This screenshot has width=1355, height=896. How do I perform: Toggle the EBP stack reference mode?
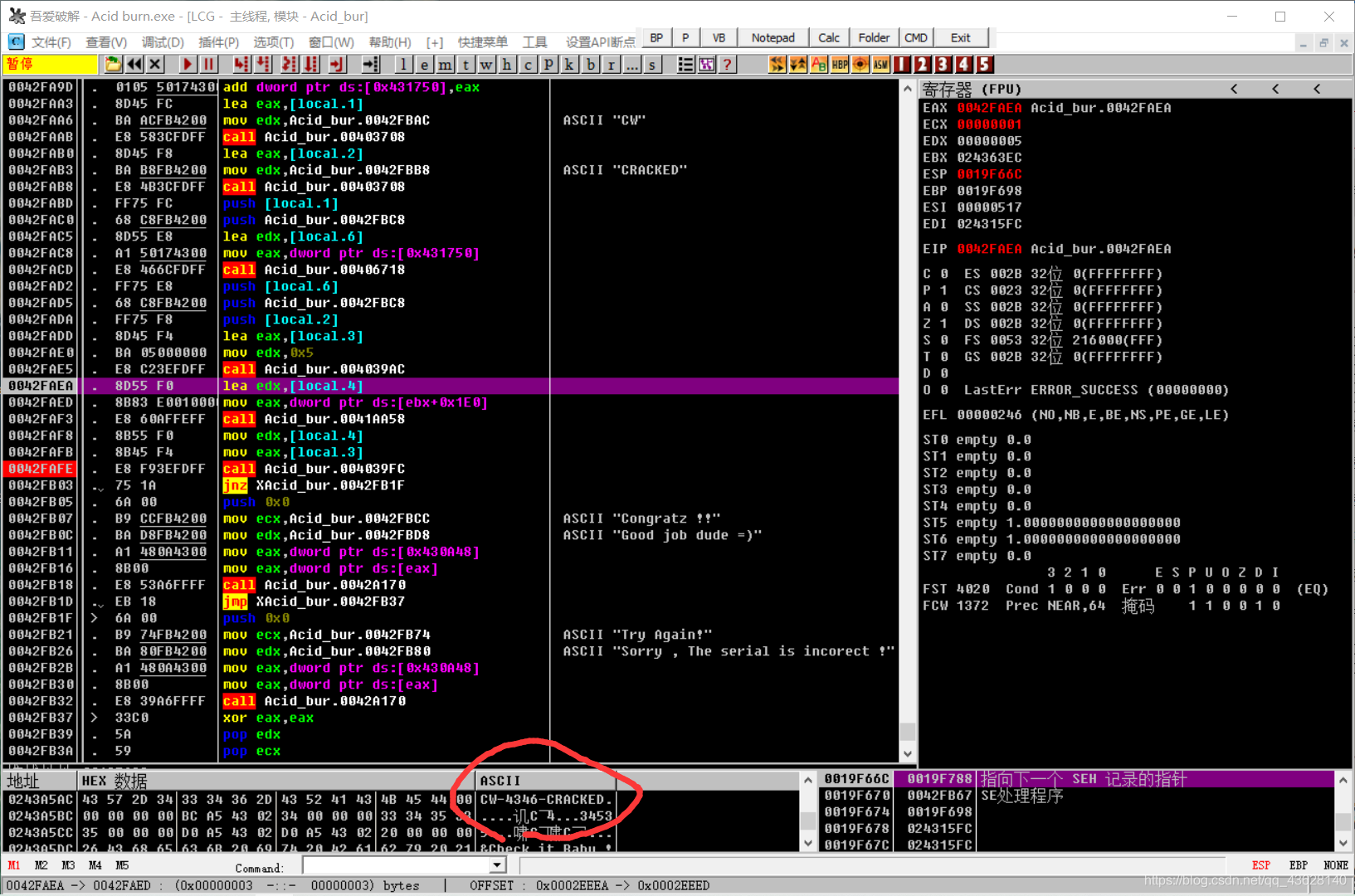tap(1299, 865)
